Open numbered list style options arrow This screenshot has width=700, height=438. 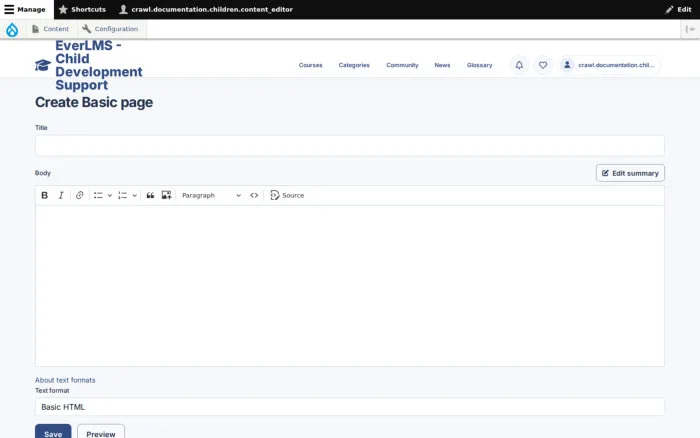[134, 195]
